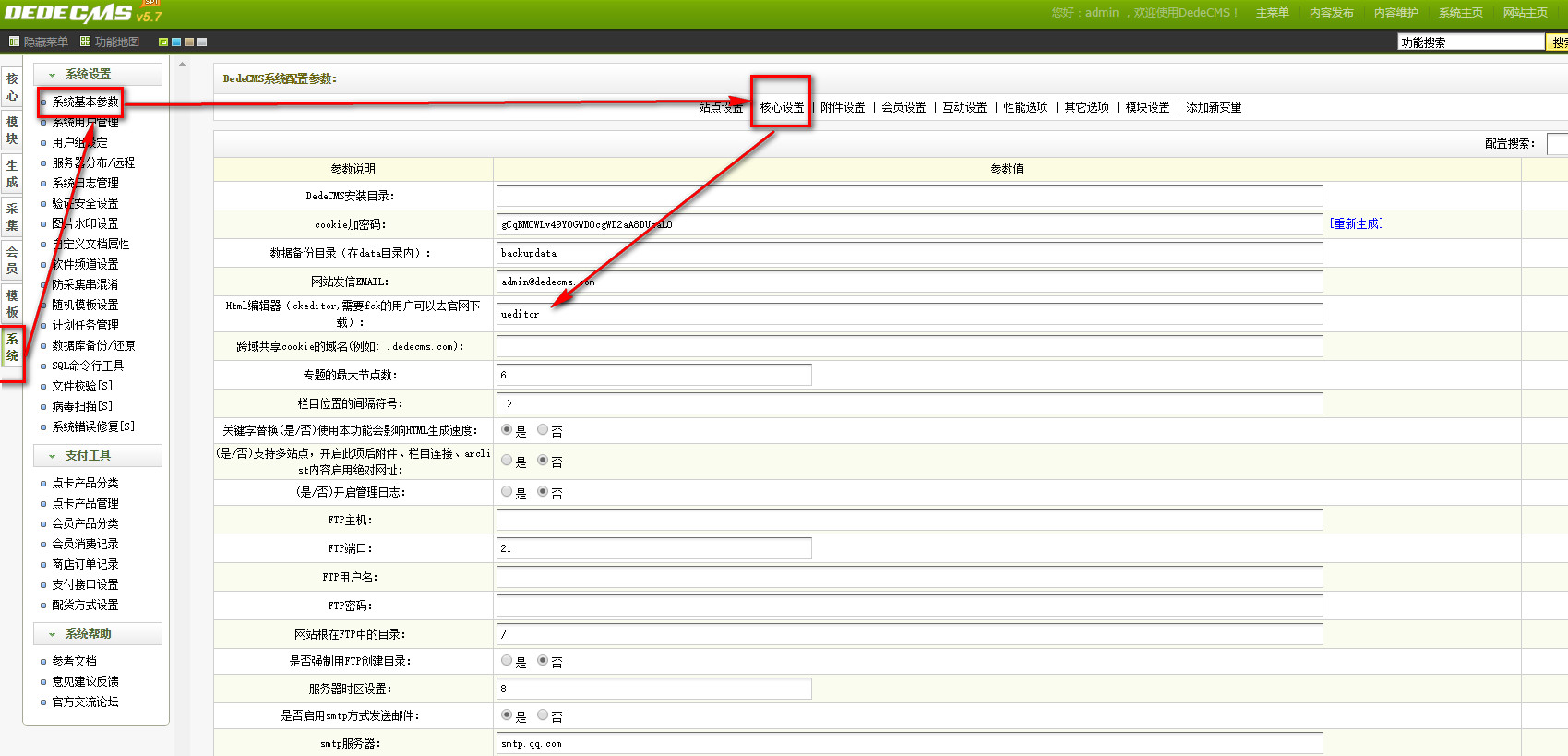1568x756 pixels.
Task: Switch to the 核心 vertical side tab
Action: pyautogui.click(x=12, y=88)
